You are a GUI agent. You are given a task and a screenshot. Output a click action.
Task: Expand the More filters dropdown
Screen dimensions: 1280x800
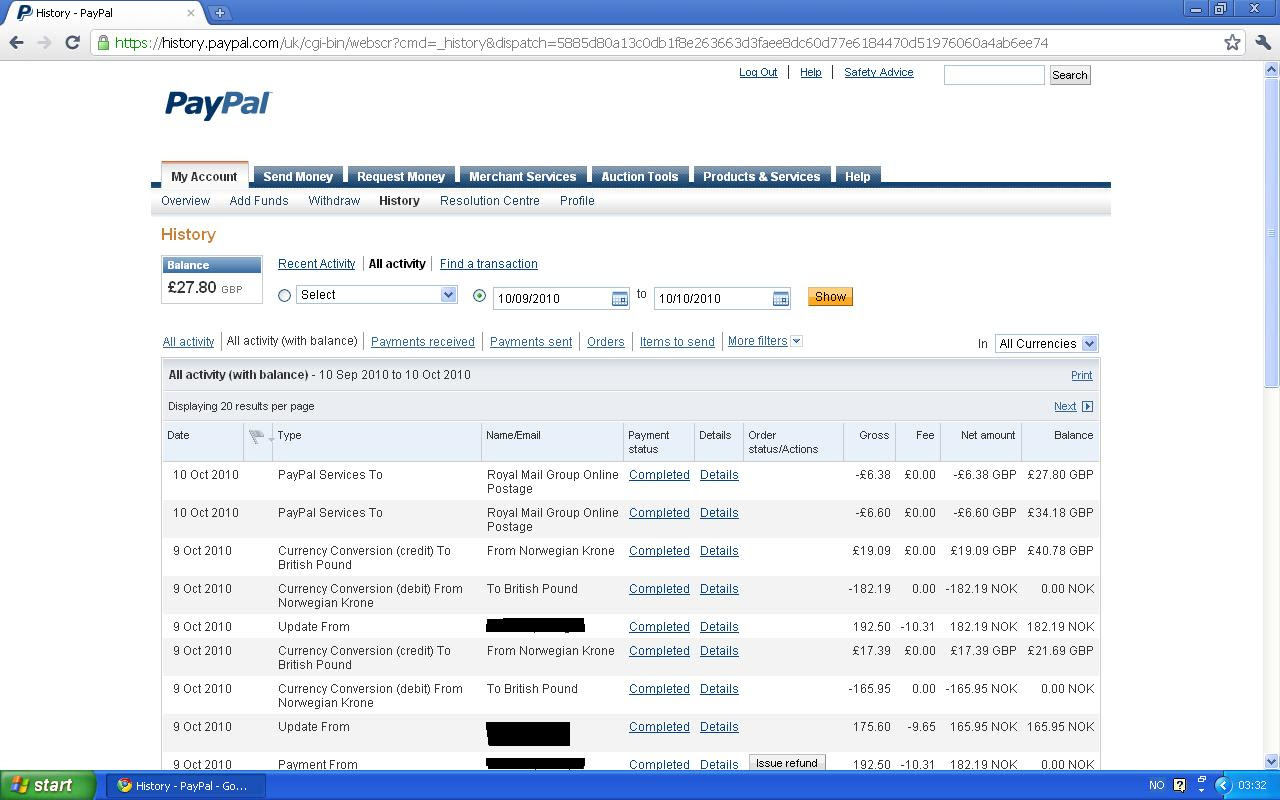click(765, 341)
